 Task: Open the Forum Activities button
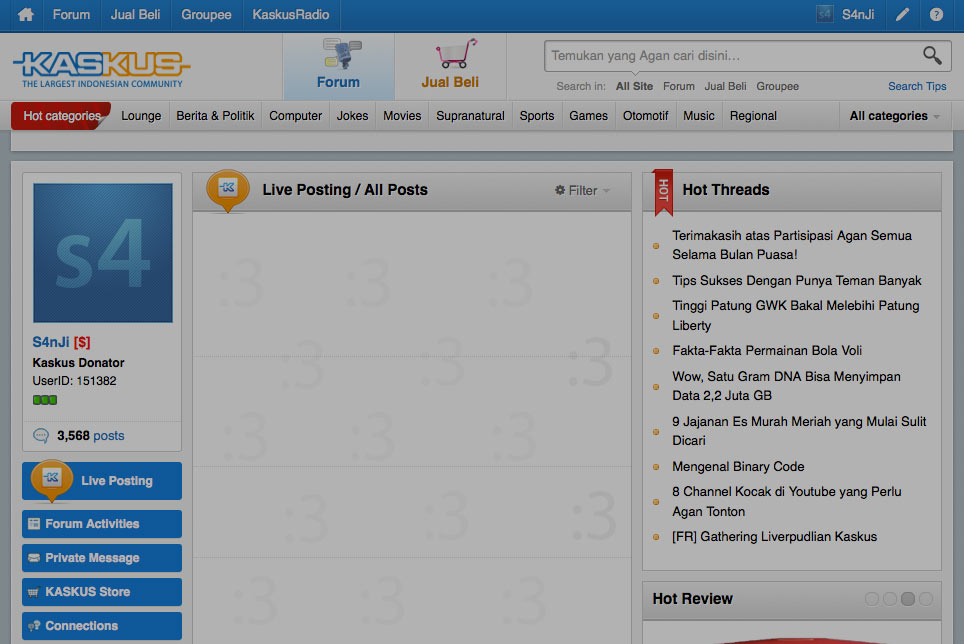(x=102, y=524)
